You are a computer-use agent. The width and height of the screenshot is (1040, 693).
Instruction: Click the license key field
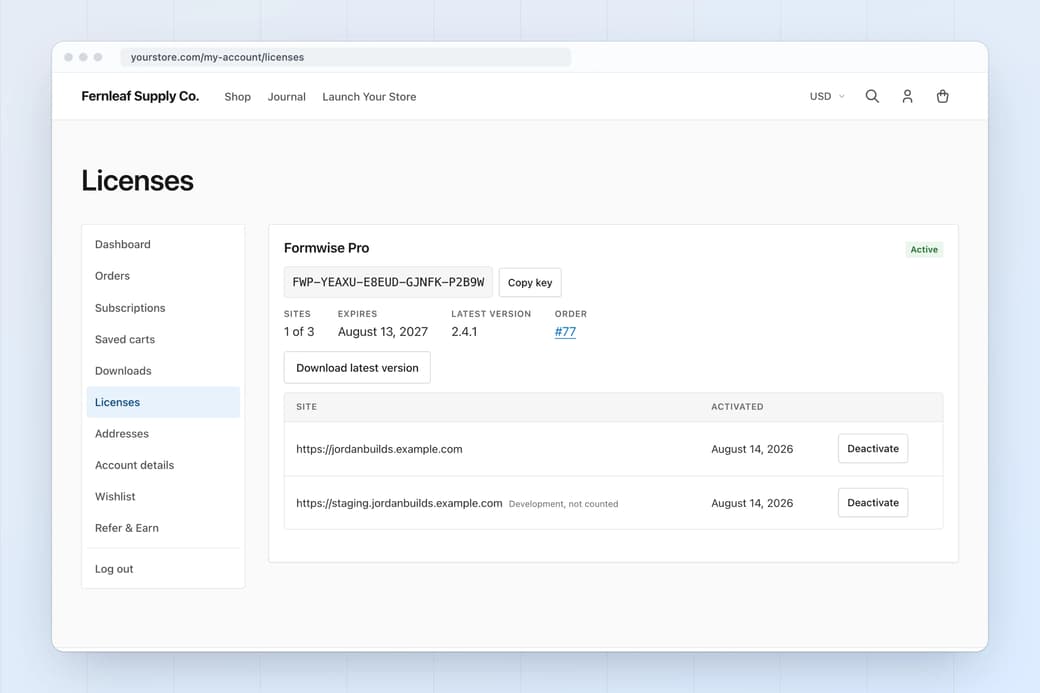click(388, 283)
